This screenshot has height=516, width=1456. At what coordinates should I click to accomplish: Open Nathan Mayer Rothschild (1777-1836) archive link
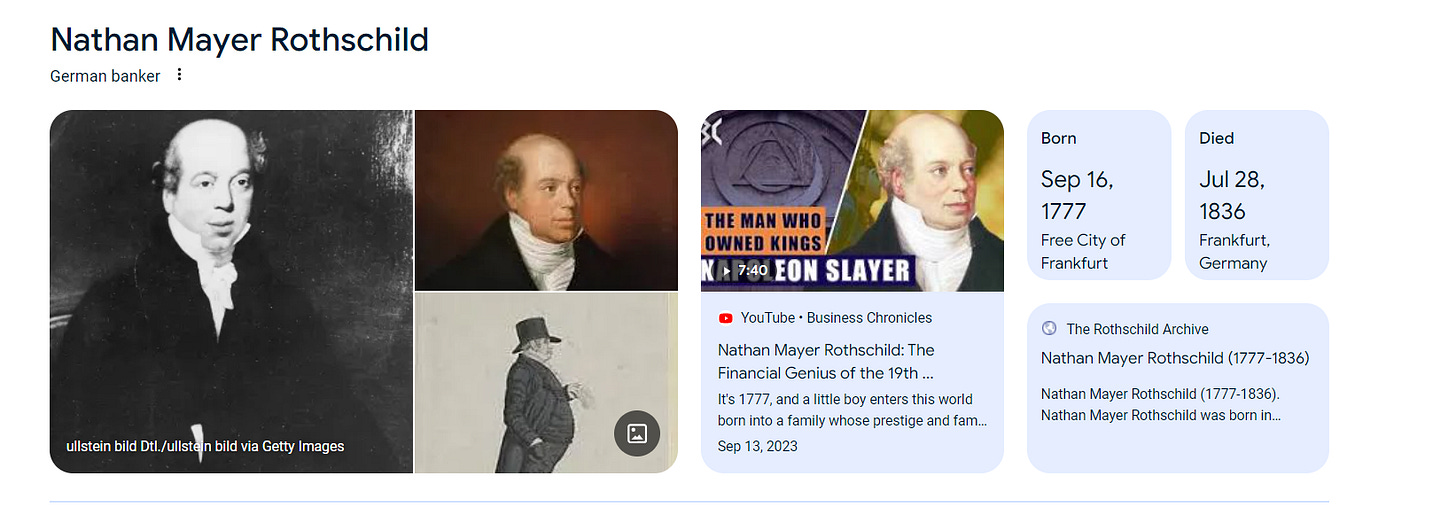1175,358
